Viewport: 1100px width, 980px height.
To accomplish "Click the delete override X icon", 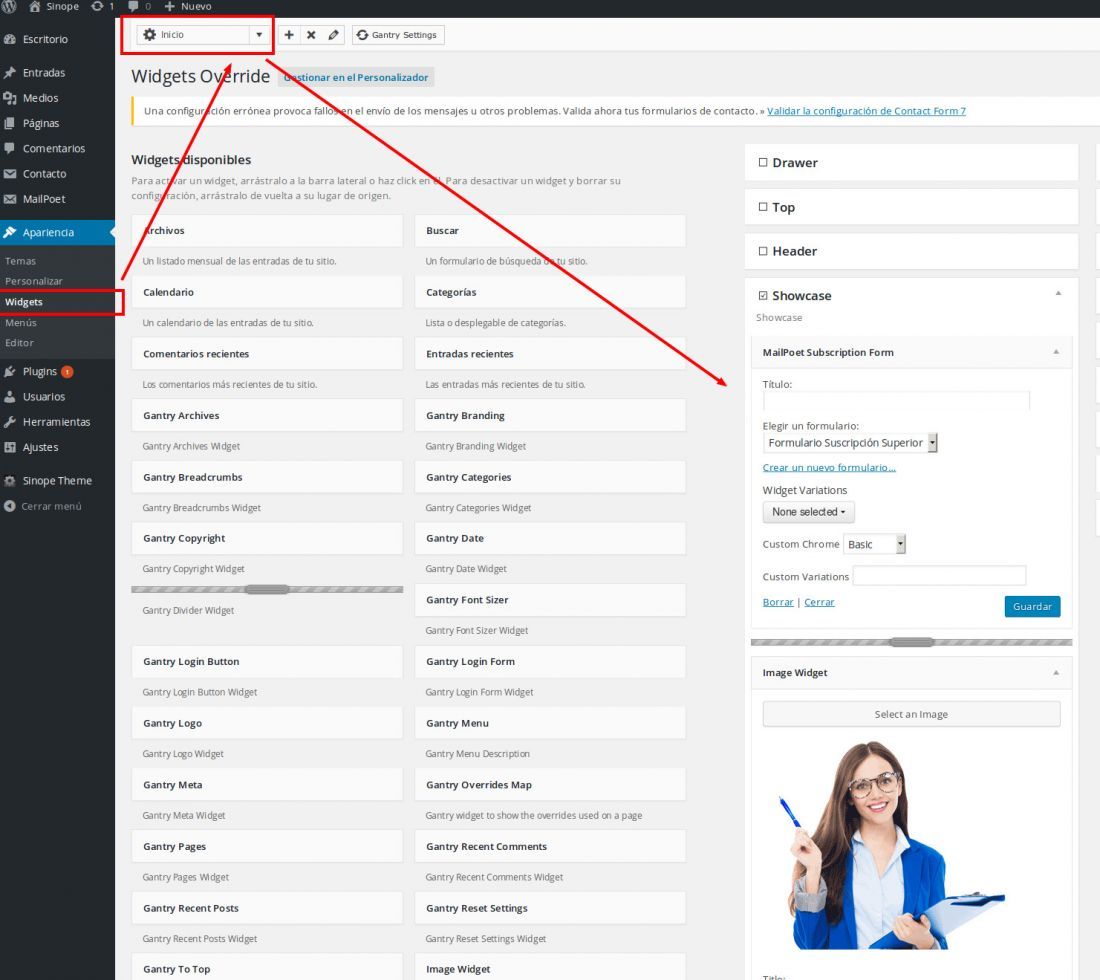I will (311, 34).
